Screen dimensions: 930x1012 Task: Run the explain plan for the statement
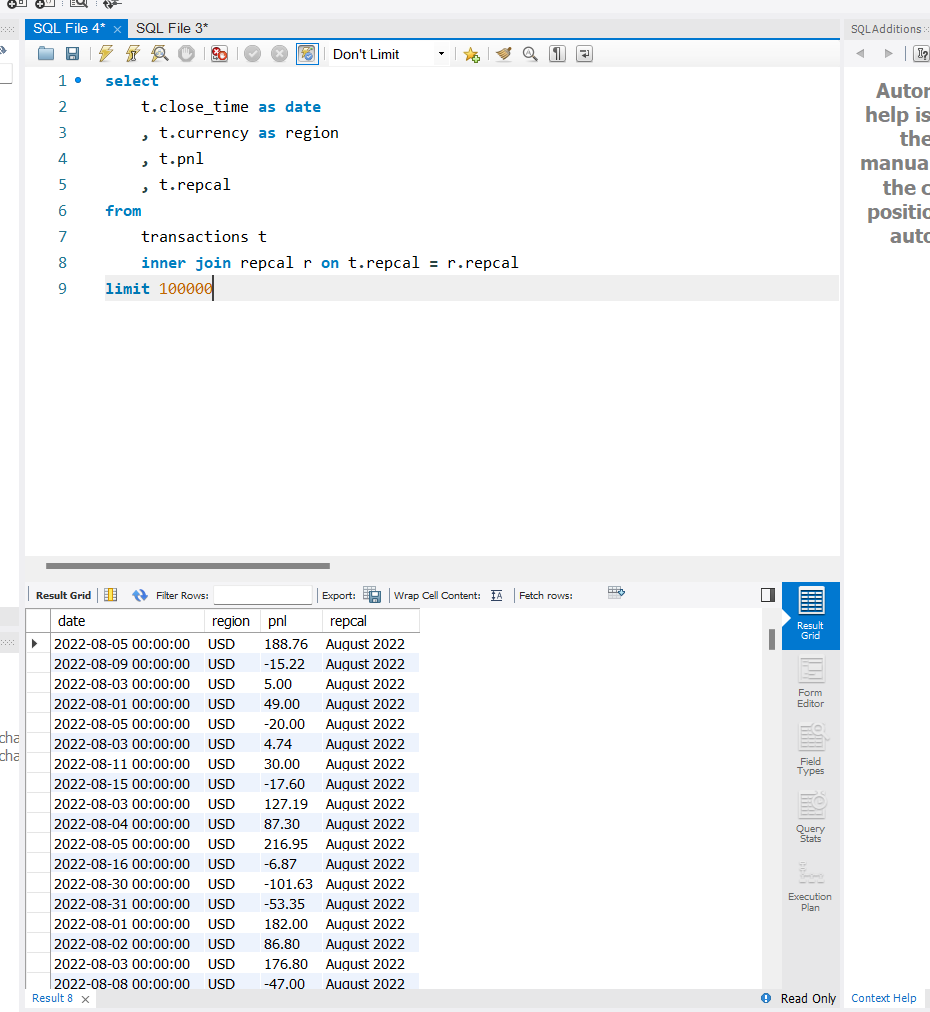(x=160, y=53)
